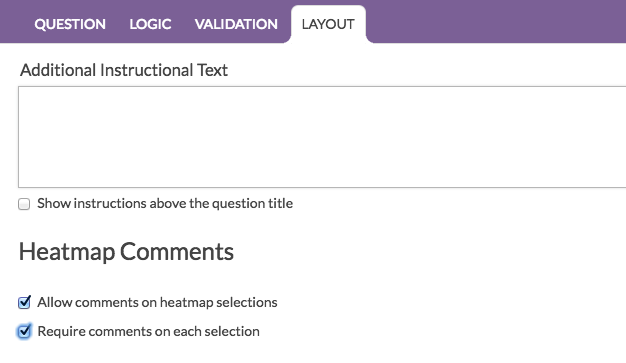
Task: Click the word 'Show' in the instructions option
Action: [54, 204]
